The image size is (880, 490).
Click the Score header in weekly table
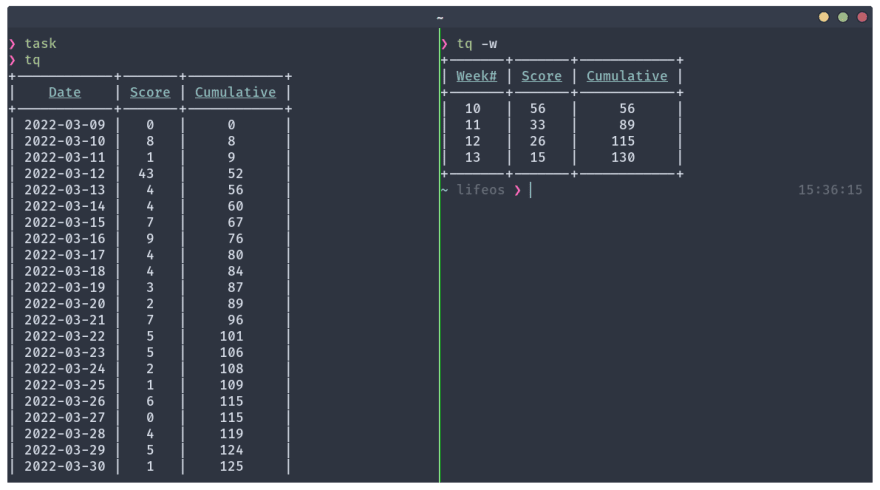(541, 76)
